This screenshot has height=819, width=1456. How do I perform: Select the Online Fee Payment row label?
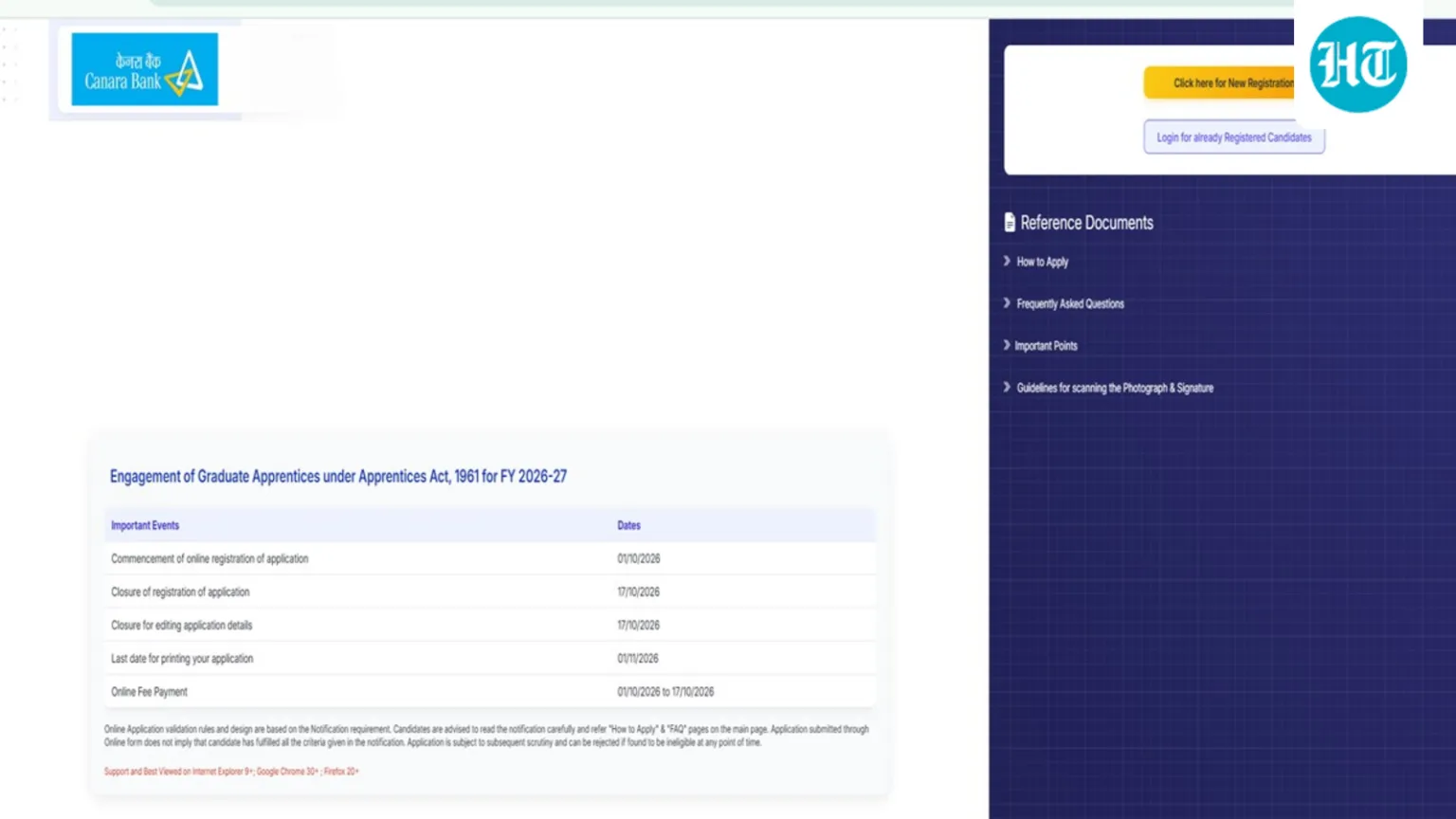click(x=149, y=692)
